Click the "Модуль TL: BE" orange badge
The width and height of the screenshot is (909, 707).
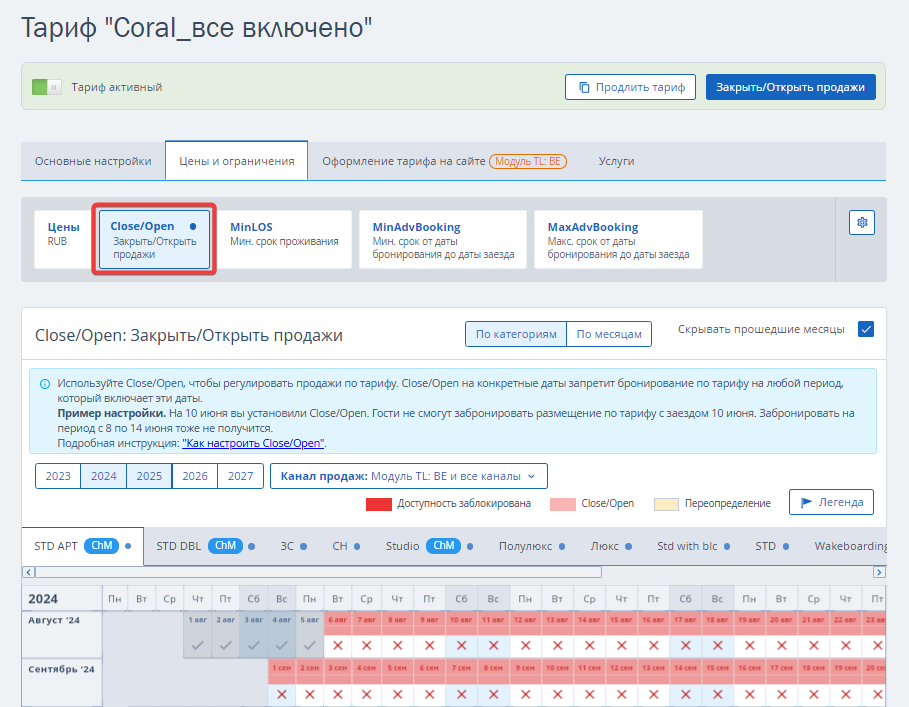click(528, 161)
